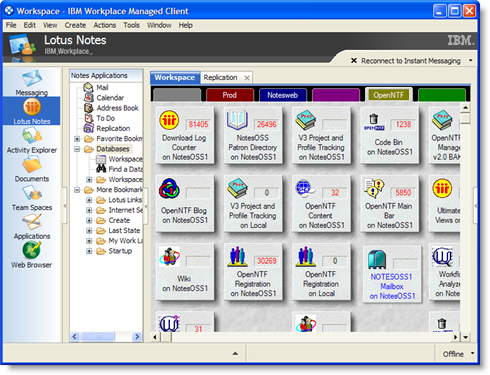
Task: Open Documents in the sidebar
Action: point(32,169)
